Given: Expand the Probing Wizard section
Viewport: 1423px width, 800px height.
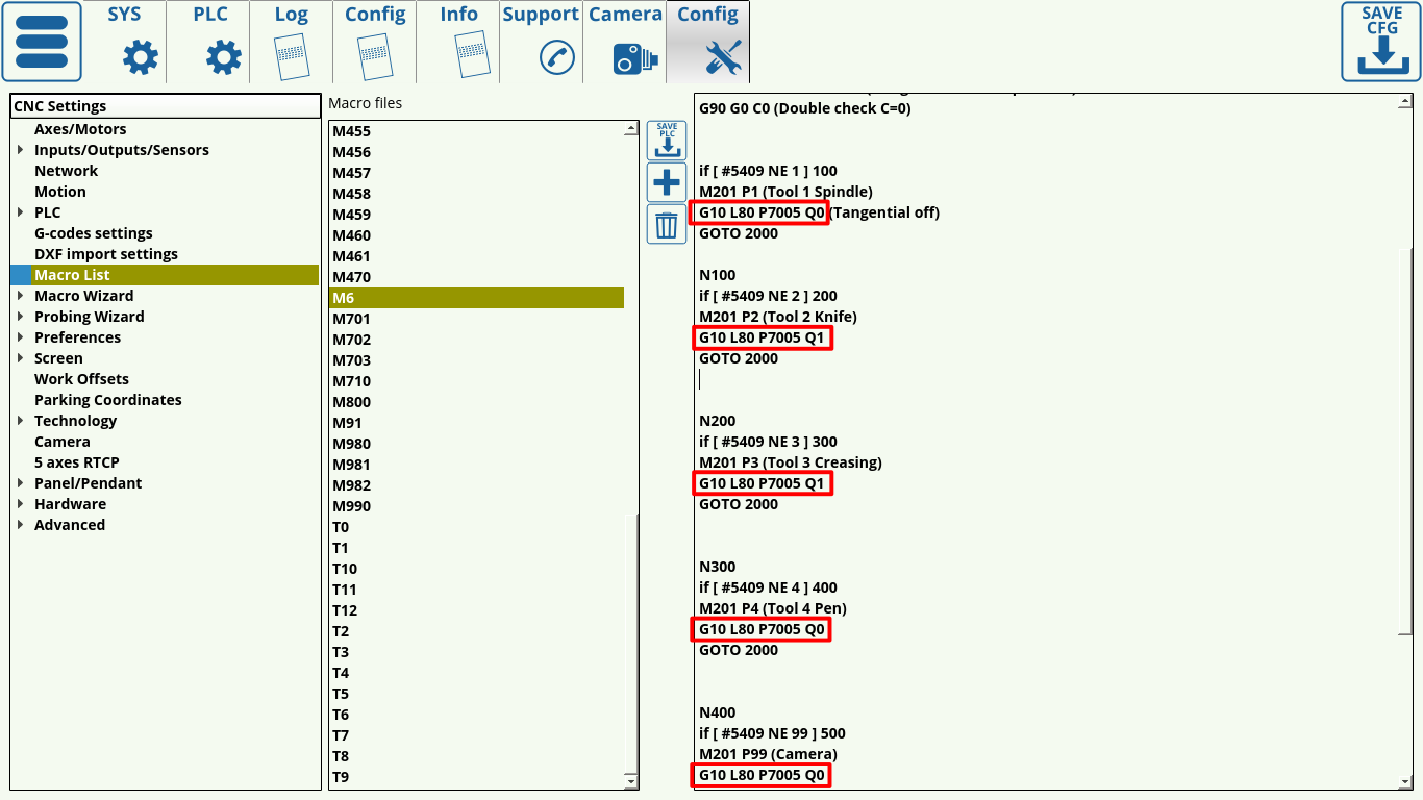Looking at the screenshot, I should click(21, 317).
